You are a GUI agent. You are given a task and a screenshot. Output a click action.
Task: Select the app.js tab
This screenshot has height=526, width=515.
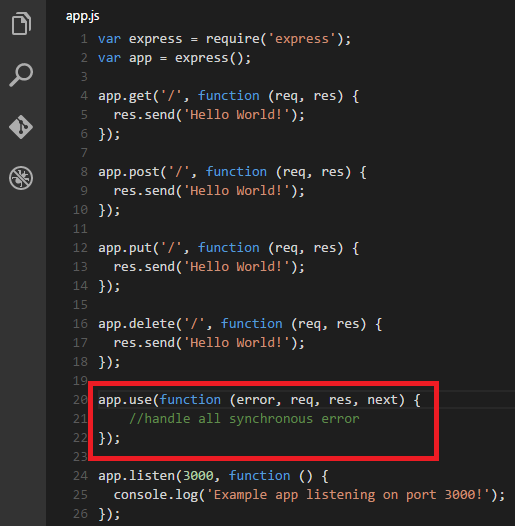tap(83, 16)
